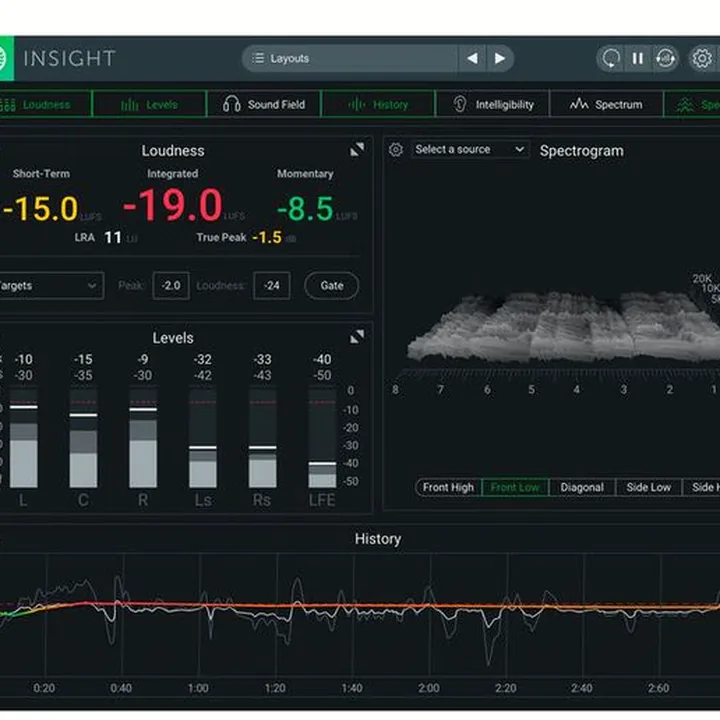The image size is (720, 720).
Task: Toggle the Intelligibility module tab
Action: [x=492, y=105]
